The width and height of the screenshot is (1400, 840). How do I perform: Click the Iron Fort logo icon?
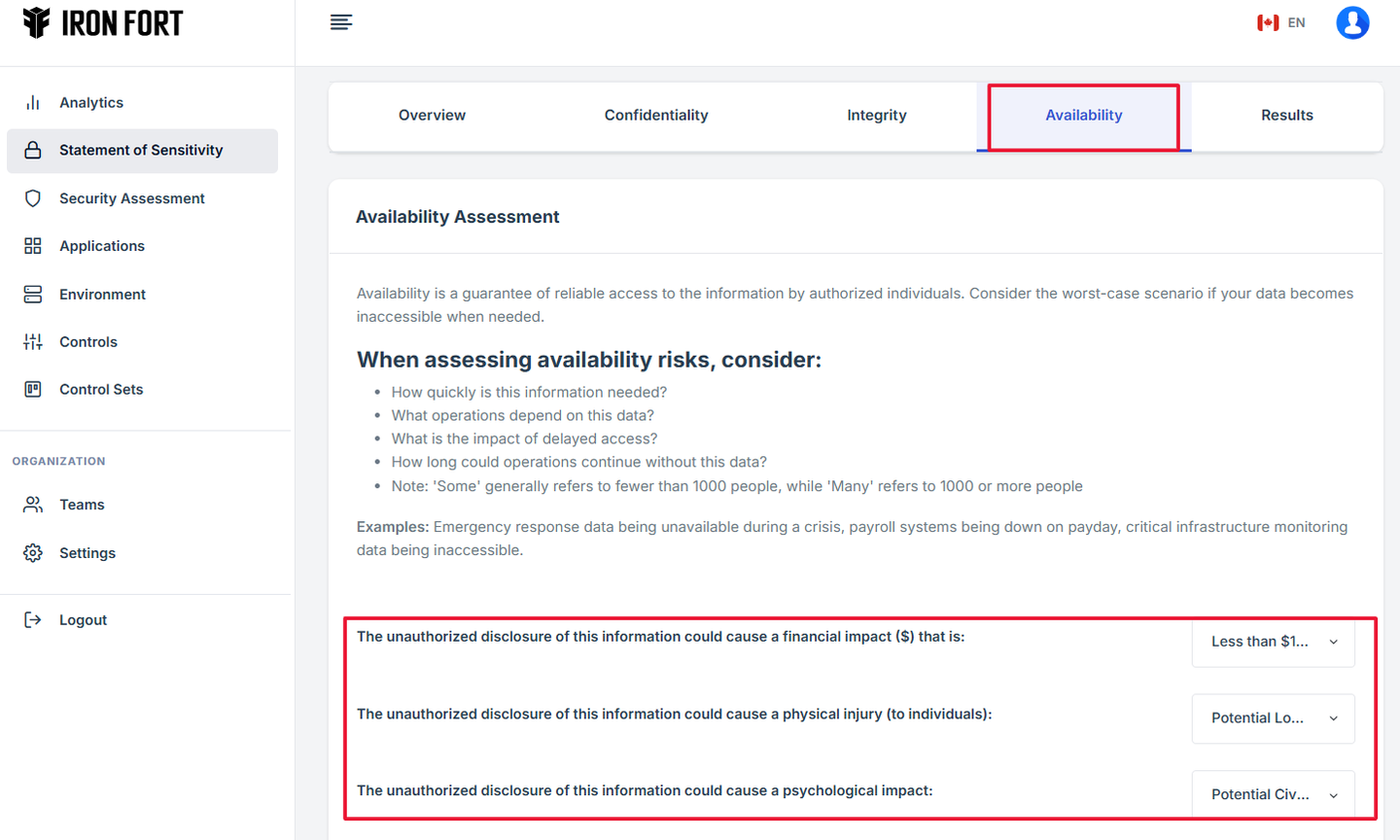[36, 22]
